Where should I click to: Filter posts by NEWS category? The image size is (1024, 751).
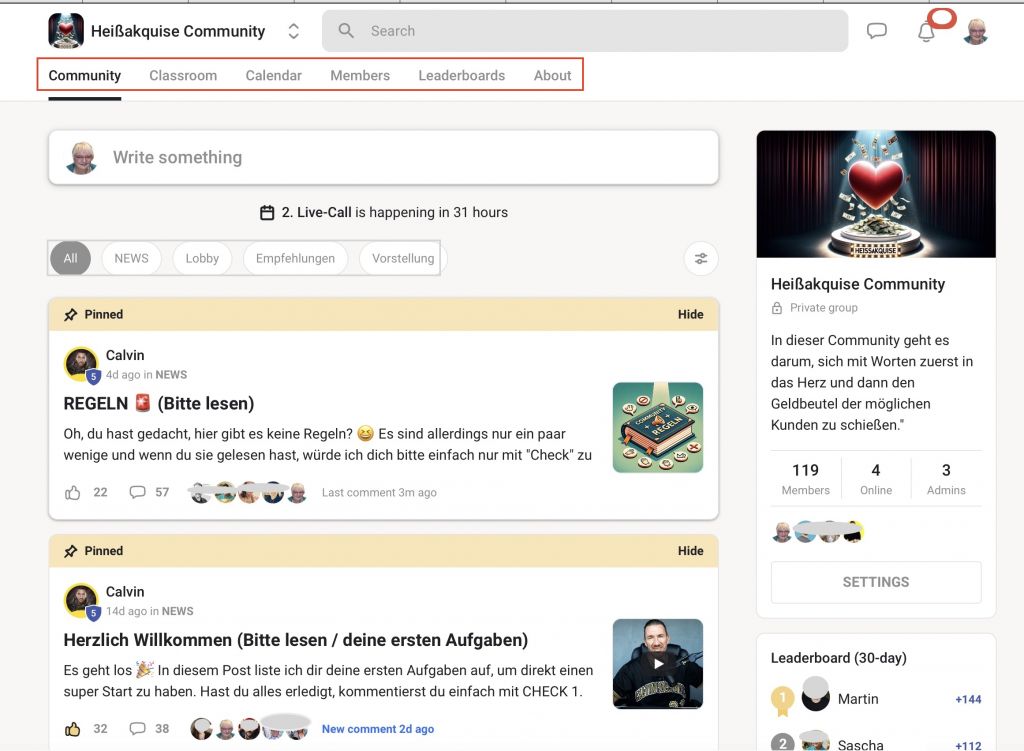(131, 258)
